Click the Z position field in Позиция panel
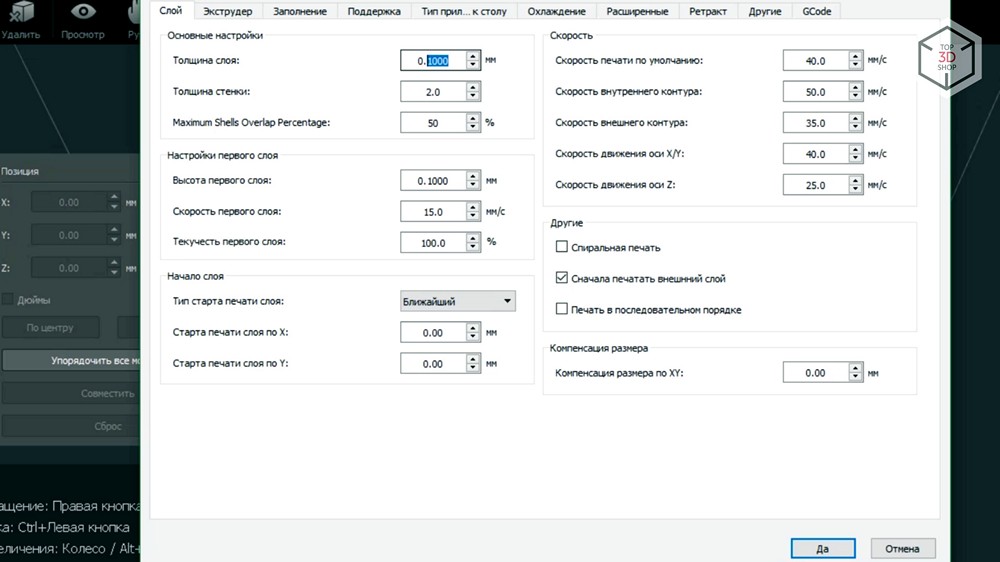This screenshot has height=562, width=1000. [x=69, y=268]
